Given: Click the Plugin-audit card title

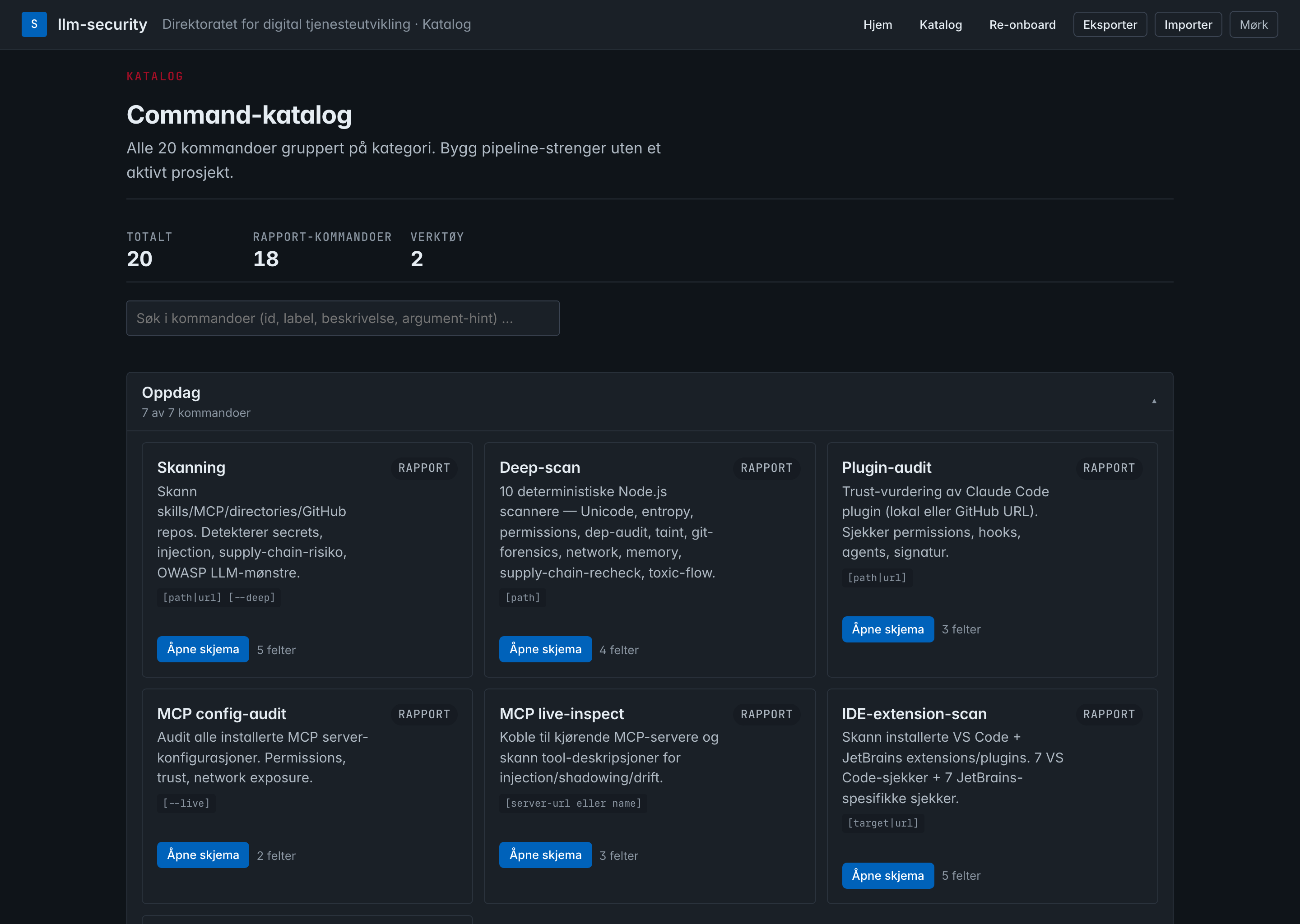Looking at the screenshot, I should click(x=886, y=468).
